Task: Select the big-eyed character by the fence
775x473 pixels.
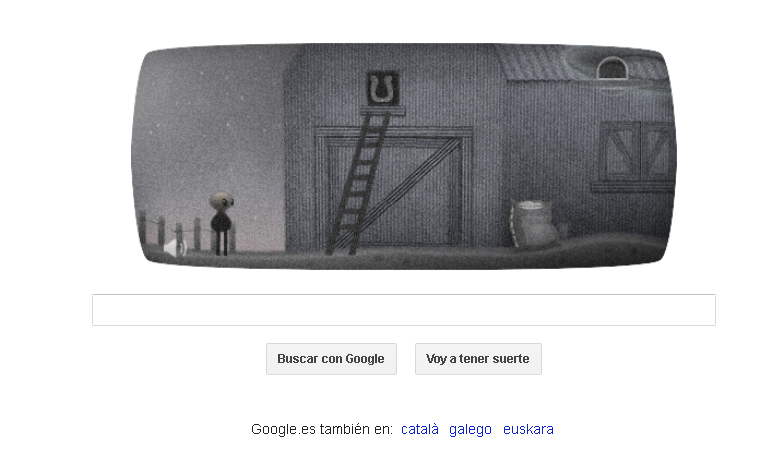Action: pos(221,223)
